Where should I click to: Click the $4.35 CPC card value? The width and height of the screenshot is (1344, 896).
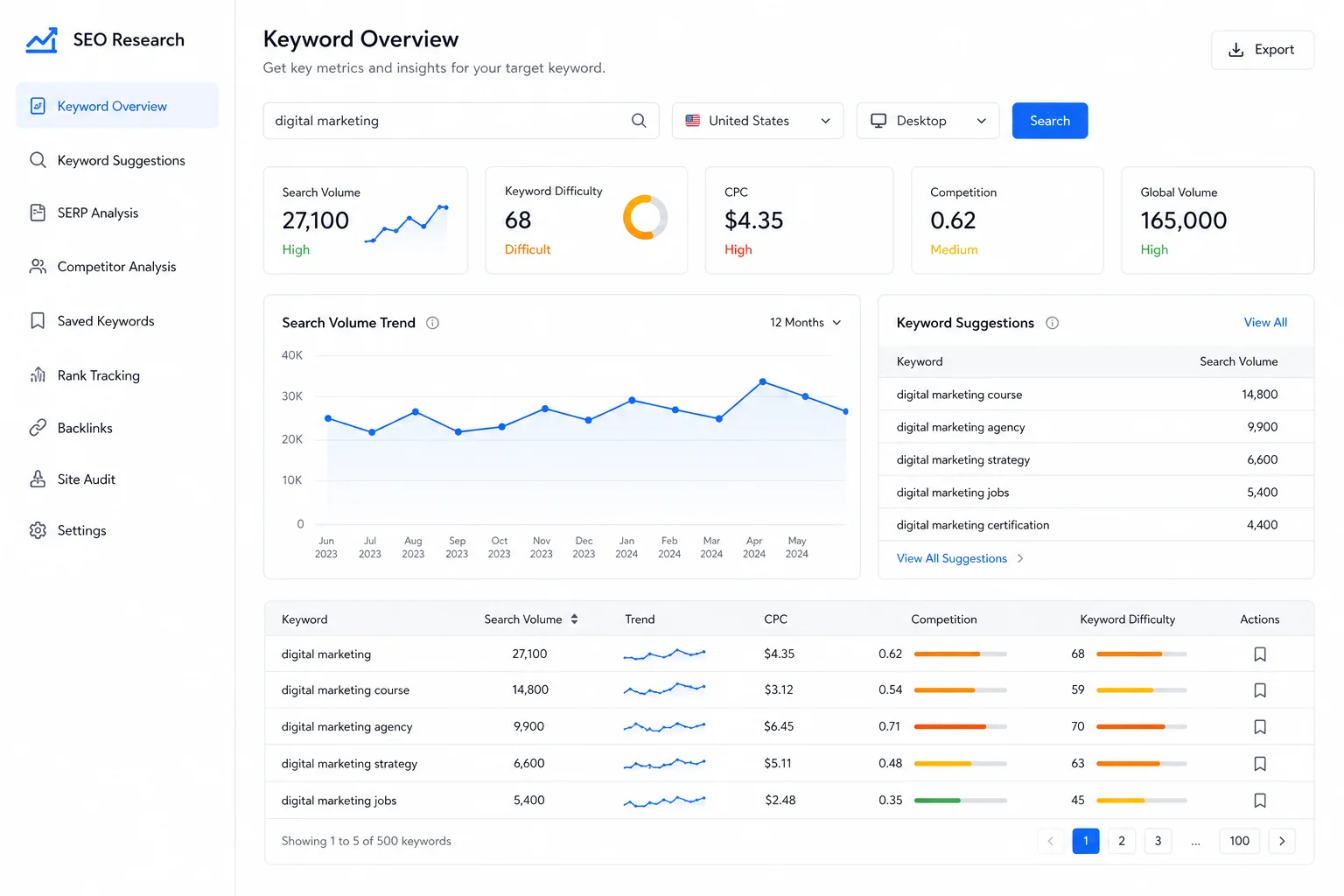753,220
